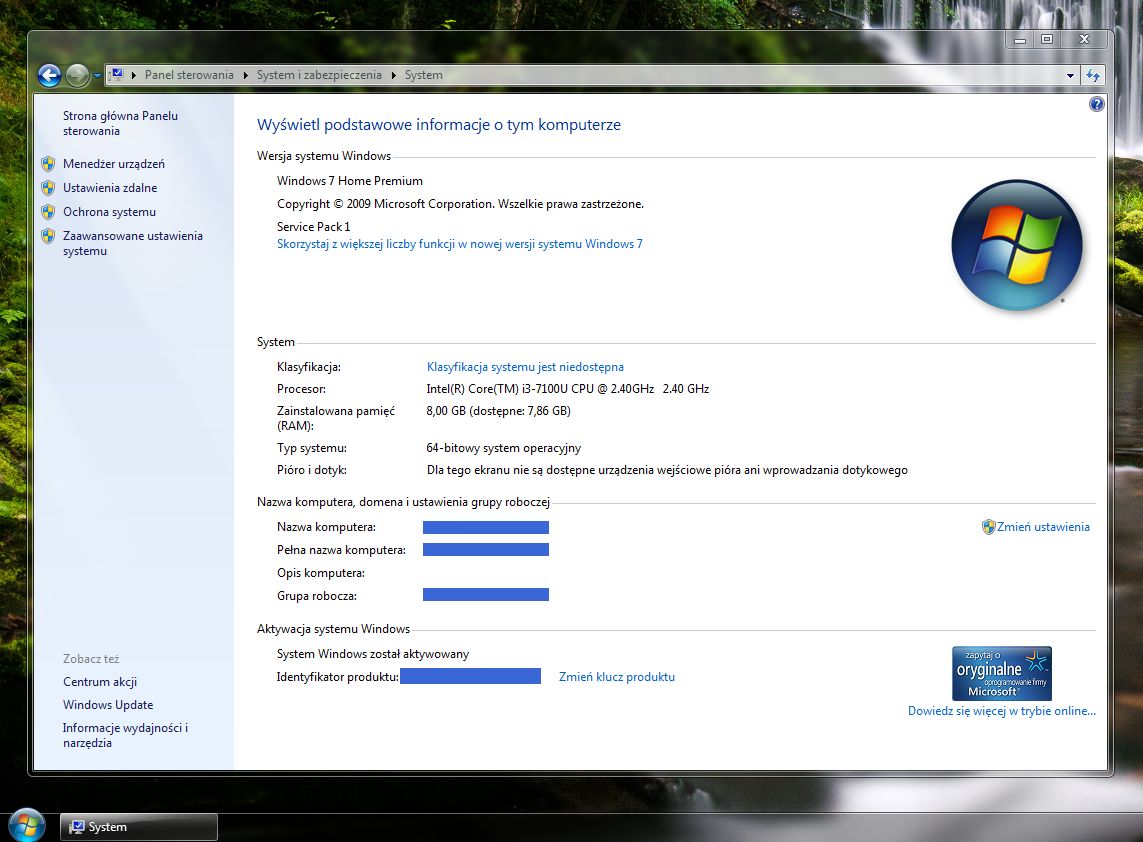Click the Refresh button in address bar
This screenshot has width=1143, height=842.
coord(1093,75)
